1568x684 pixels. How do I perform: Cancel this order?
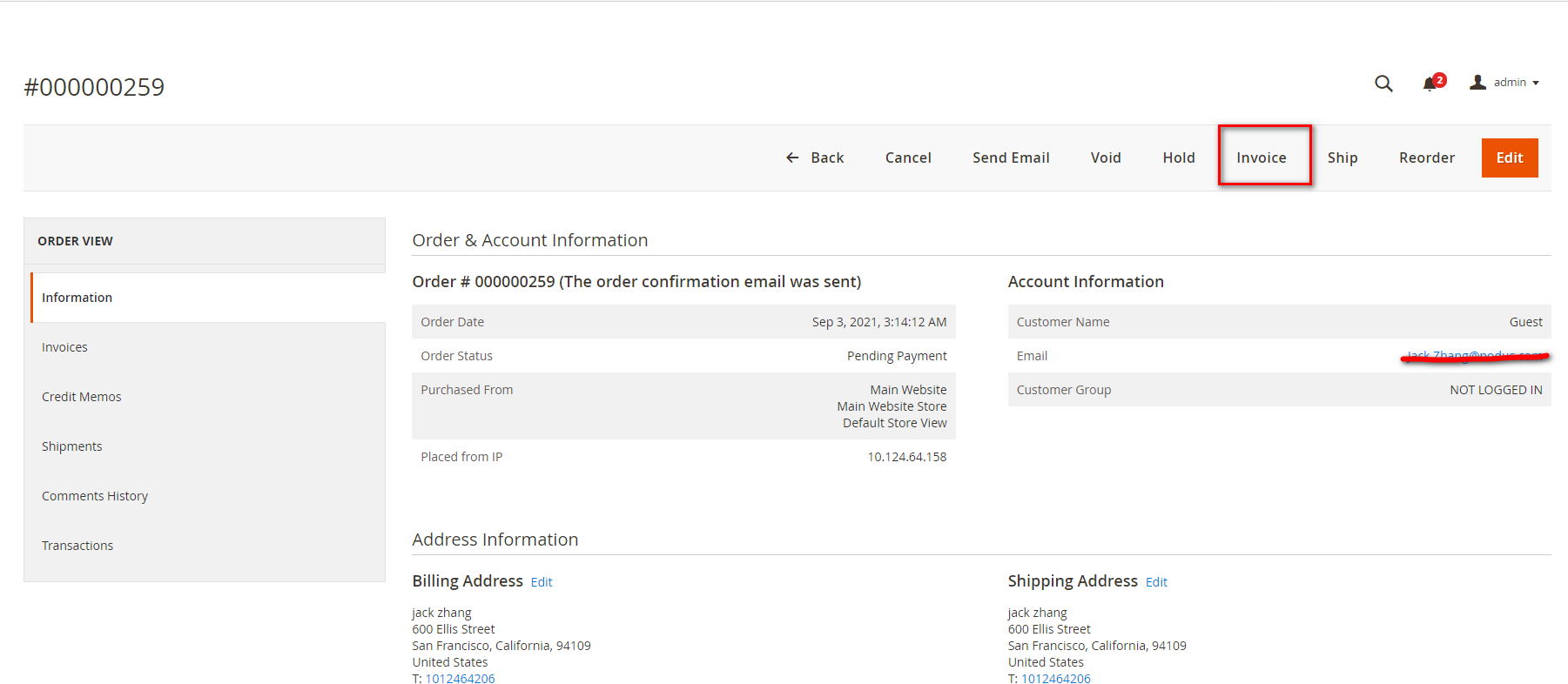908,158
